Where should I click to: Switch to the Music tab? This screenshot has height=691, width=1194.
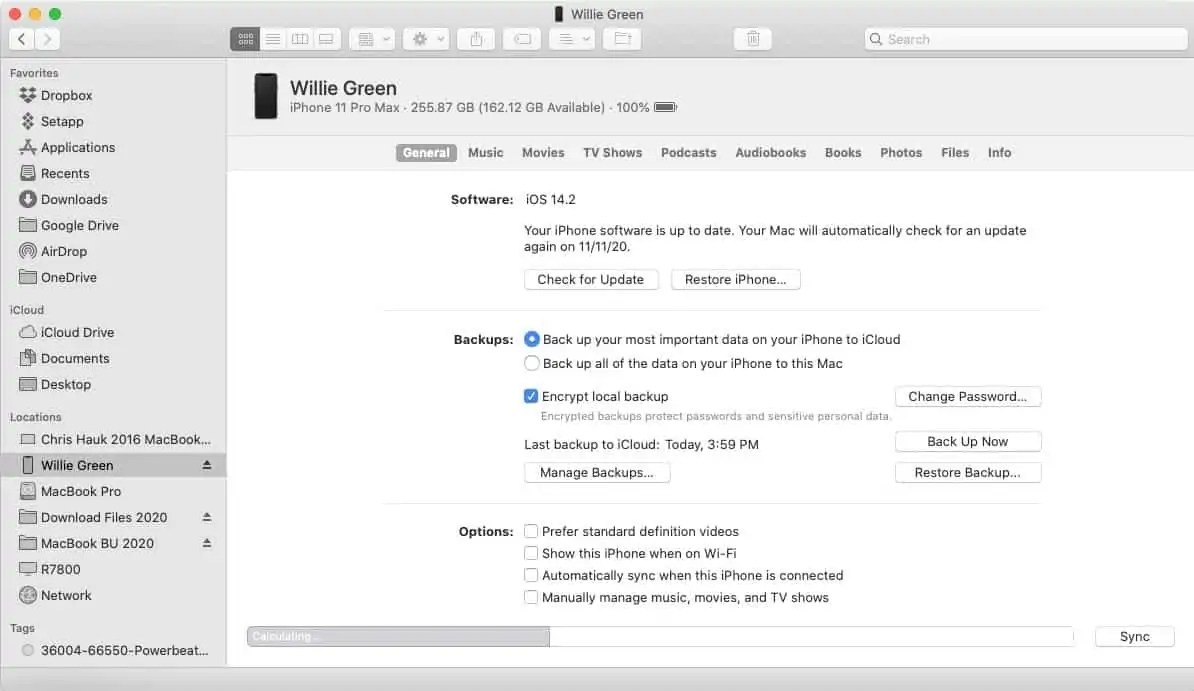(486, 152)
